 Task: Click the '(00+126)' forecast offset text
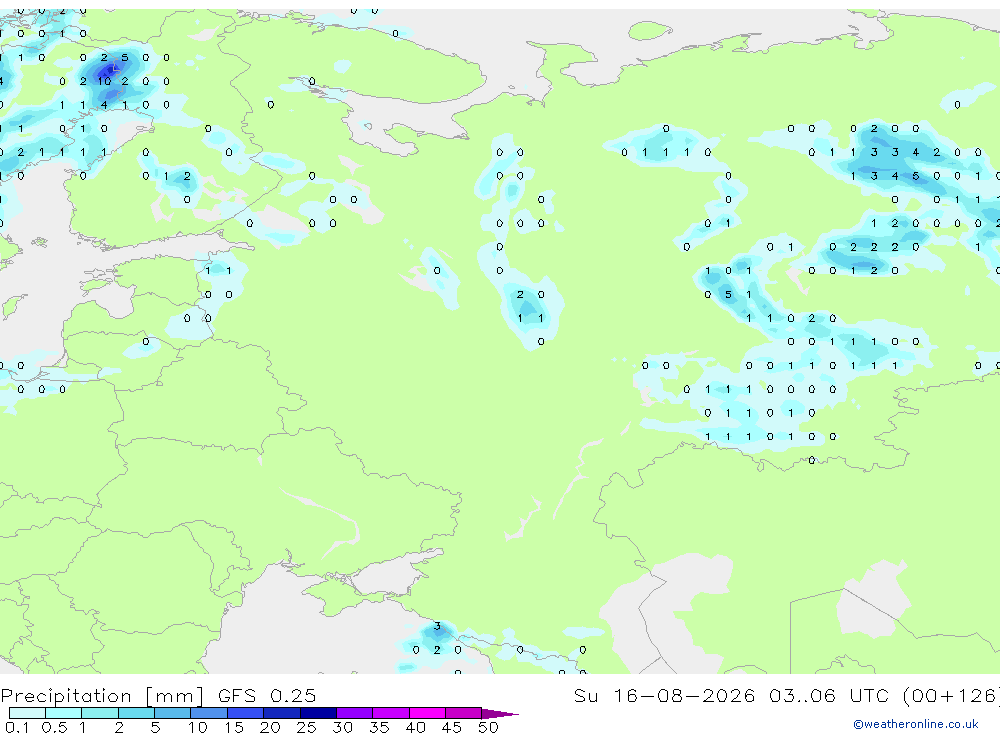[951, 695]
